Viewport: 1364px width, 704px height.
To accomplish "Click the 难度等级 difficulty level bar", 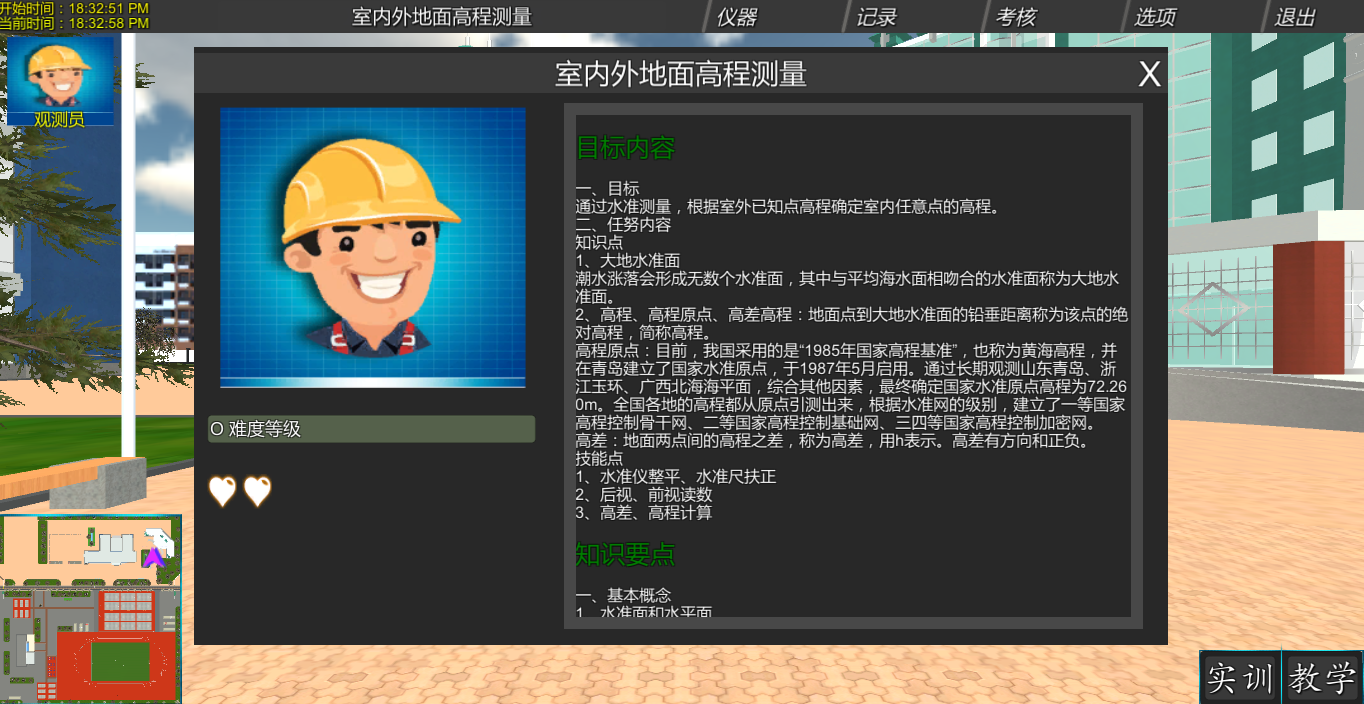I will point(370,428).
